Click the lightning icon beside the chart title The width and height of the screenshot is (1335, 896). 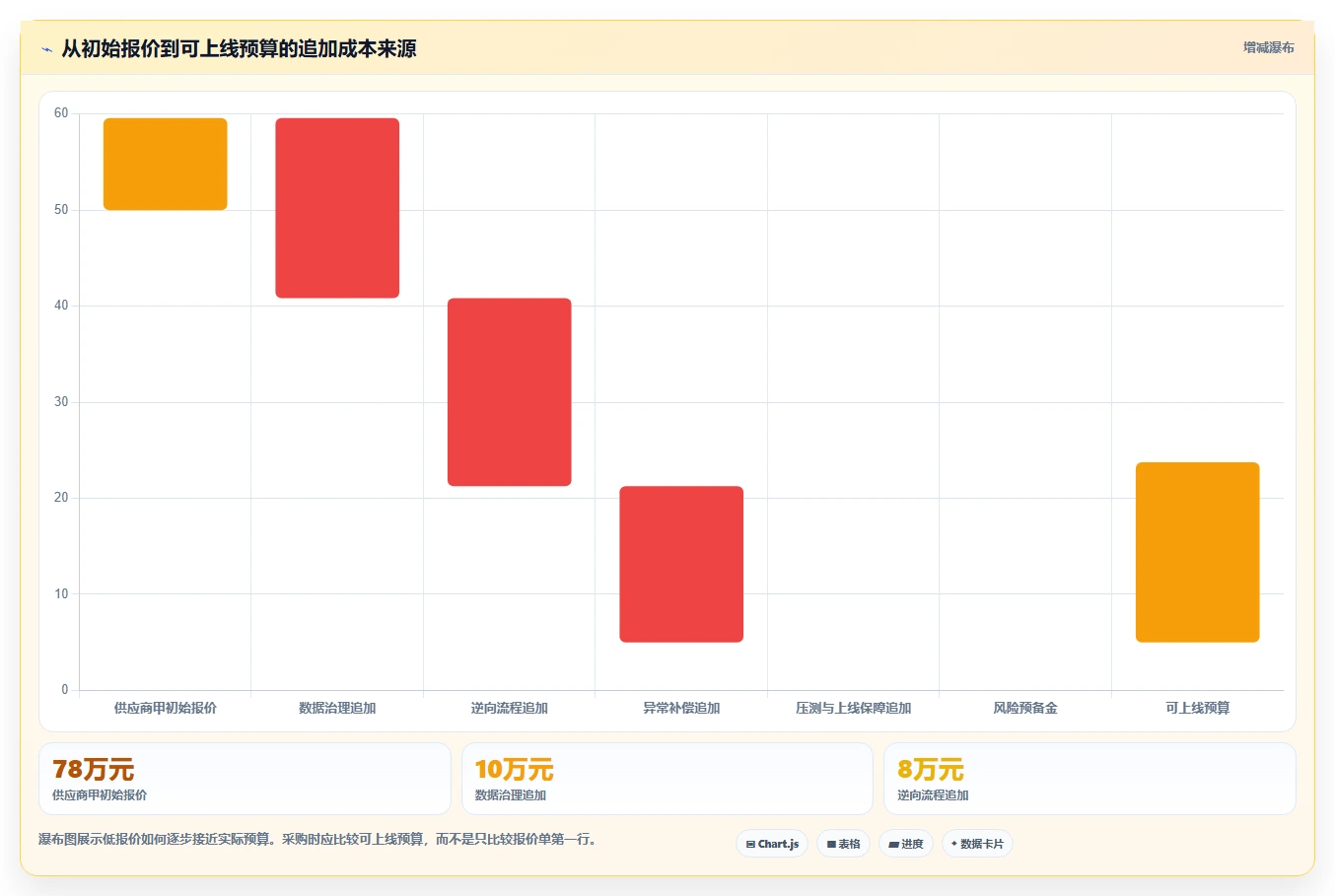[46, 49]
